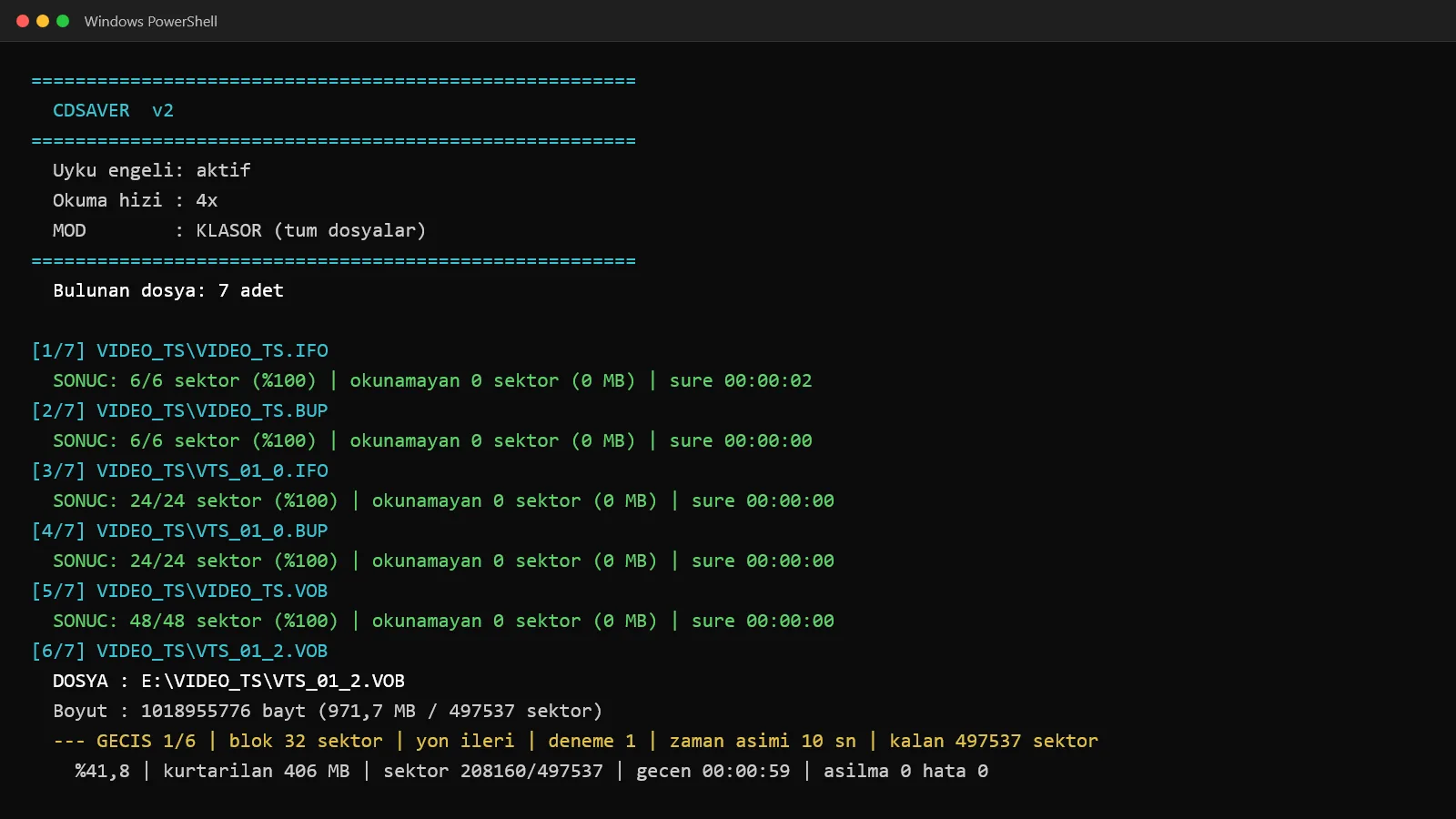Click the SONUC line under [2/7] VIDEO_TS.BUP
This screenshot has height=819, width=1456.
(x=432, y=440)
